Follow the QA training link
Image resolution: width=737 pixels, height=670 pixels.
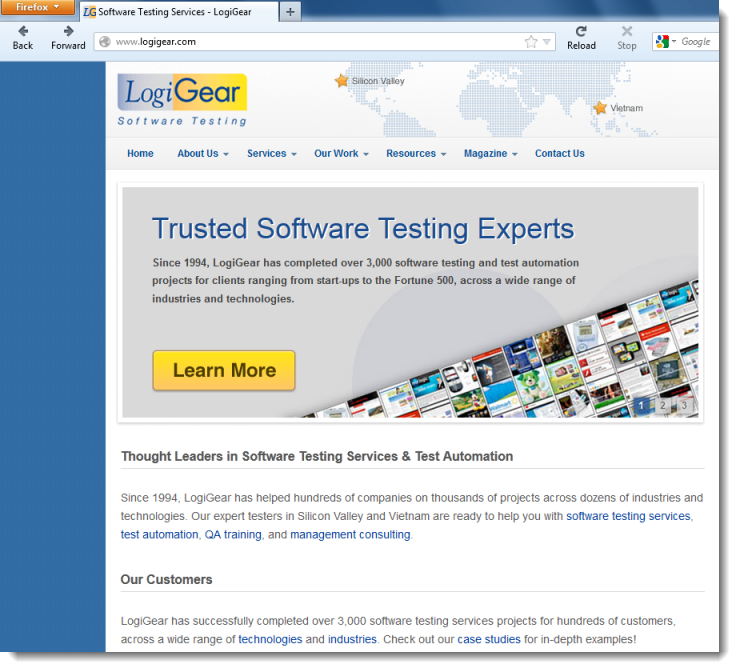coord(233,535)
